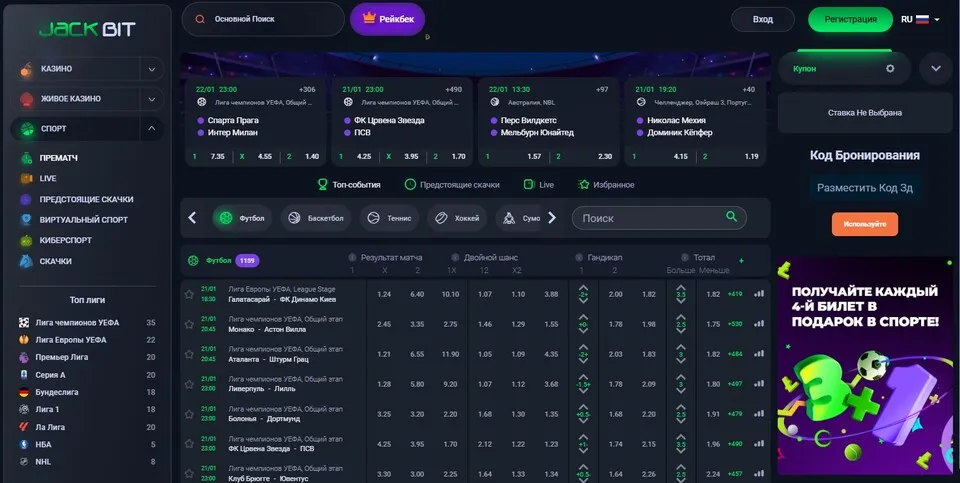This screenshot has height=483, width=960.
Task: Open statistics bars for Галатасарай match
Action: (758, 294)
